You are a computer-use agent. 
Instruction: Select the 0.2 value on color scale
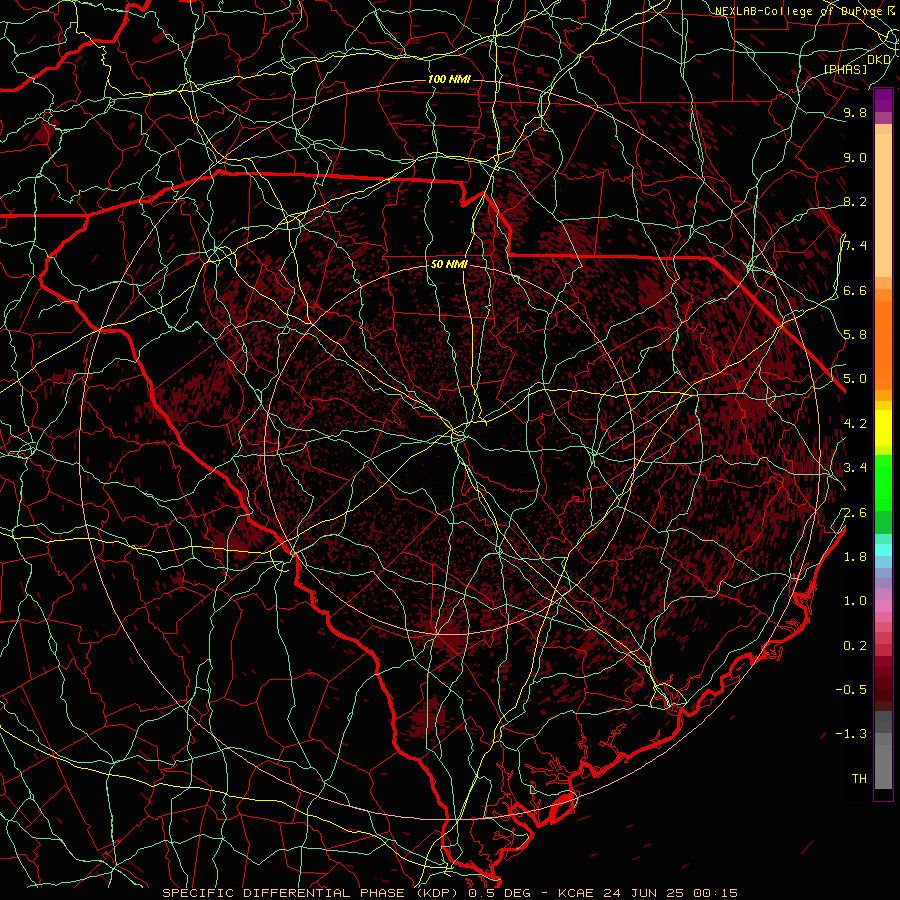pyautogui.click(x=855, y=645)
